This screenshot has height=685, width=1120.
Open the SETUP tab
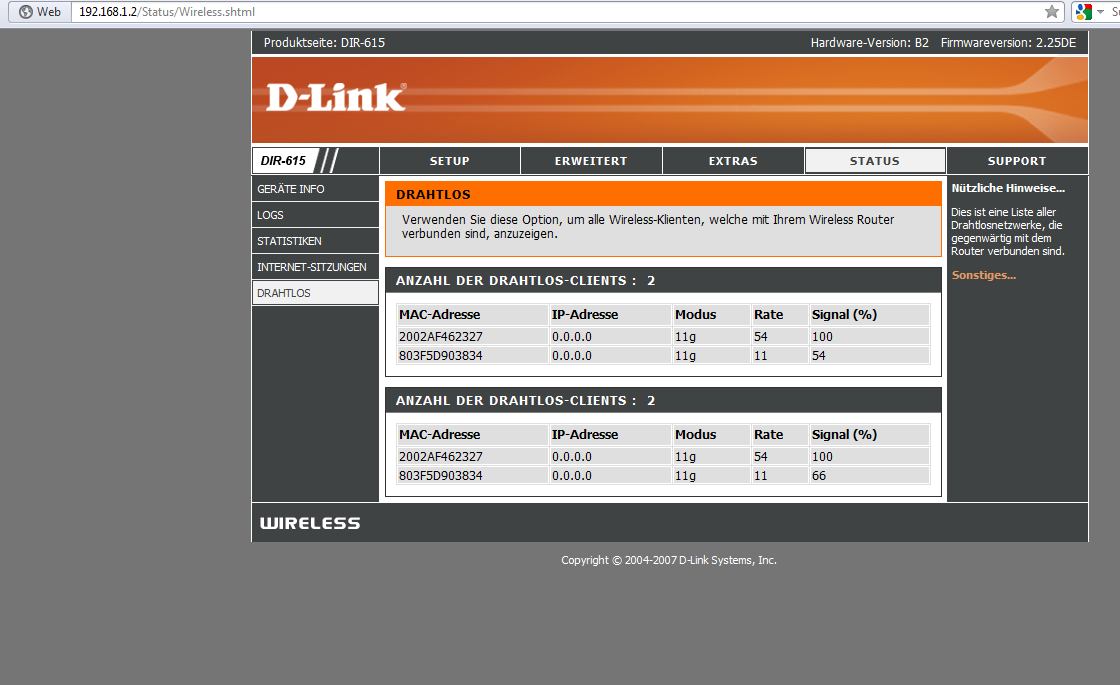[x=449, y=161]
